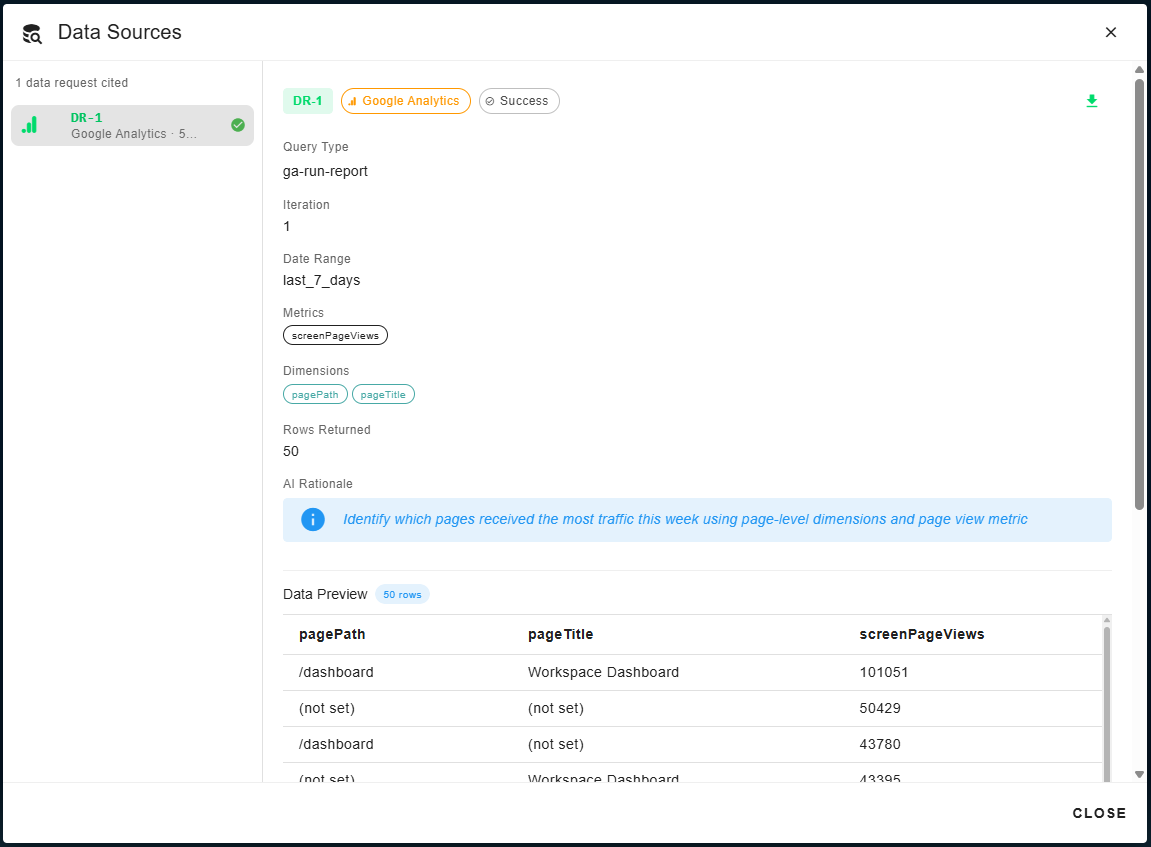Select the screenPageViews metric pill
This screenshot has height=847, width=1151.
point(335,335)
